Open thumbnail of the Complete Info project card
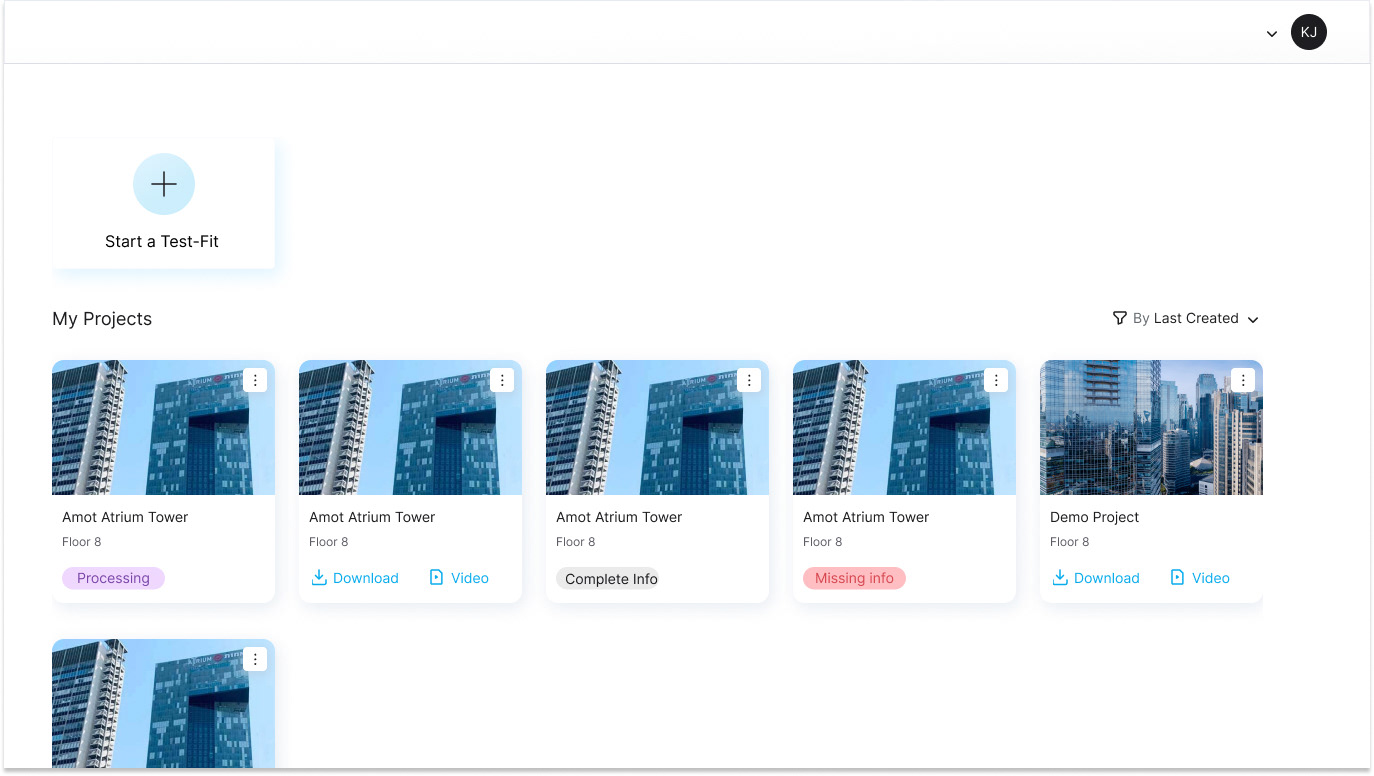The height and width of the screenshot is (776, 1374). (x=657, y=427)
